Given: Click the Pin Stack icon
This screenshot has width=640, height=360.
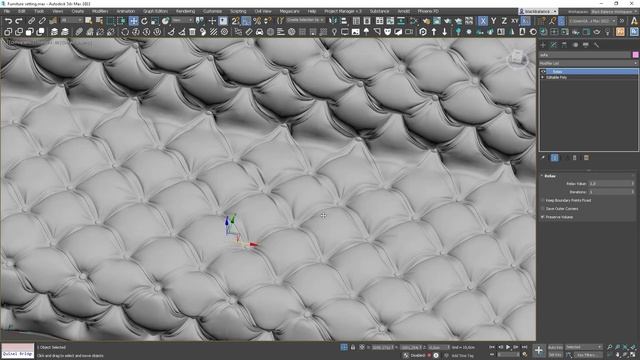Looking at the screenshot, I should (543, 158).
